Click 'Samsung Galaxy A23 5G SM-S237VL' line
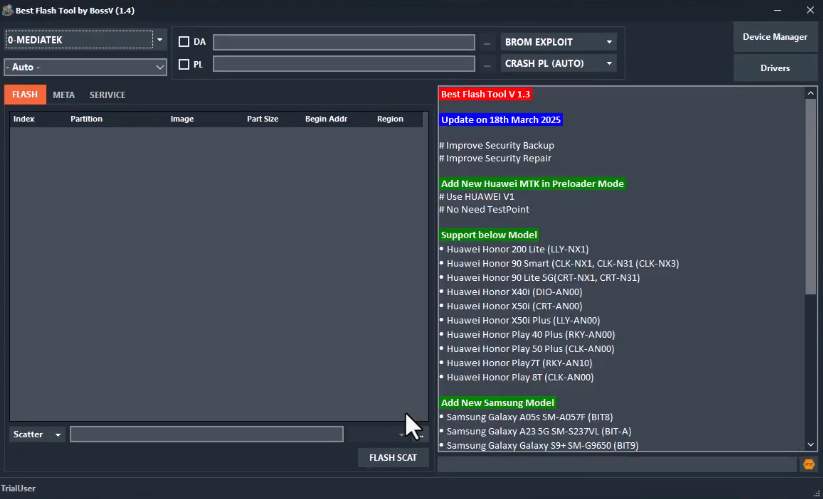Screen dimensions: 823x499 [x=535, y=431]
